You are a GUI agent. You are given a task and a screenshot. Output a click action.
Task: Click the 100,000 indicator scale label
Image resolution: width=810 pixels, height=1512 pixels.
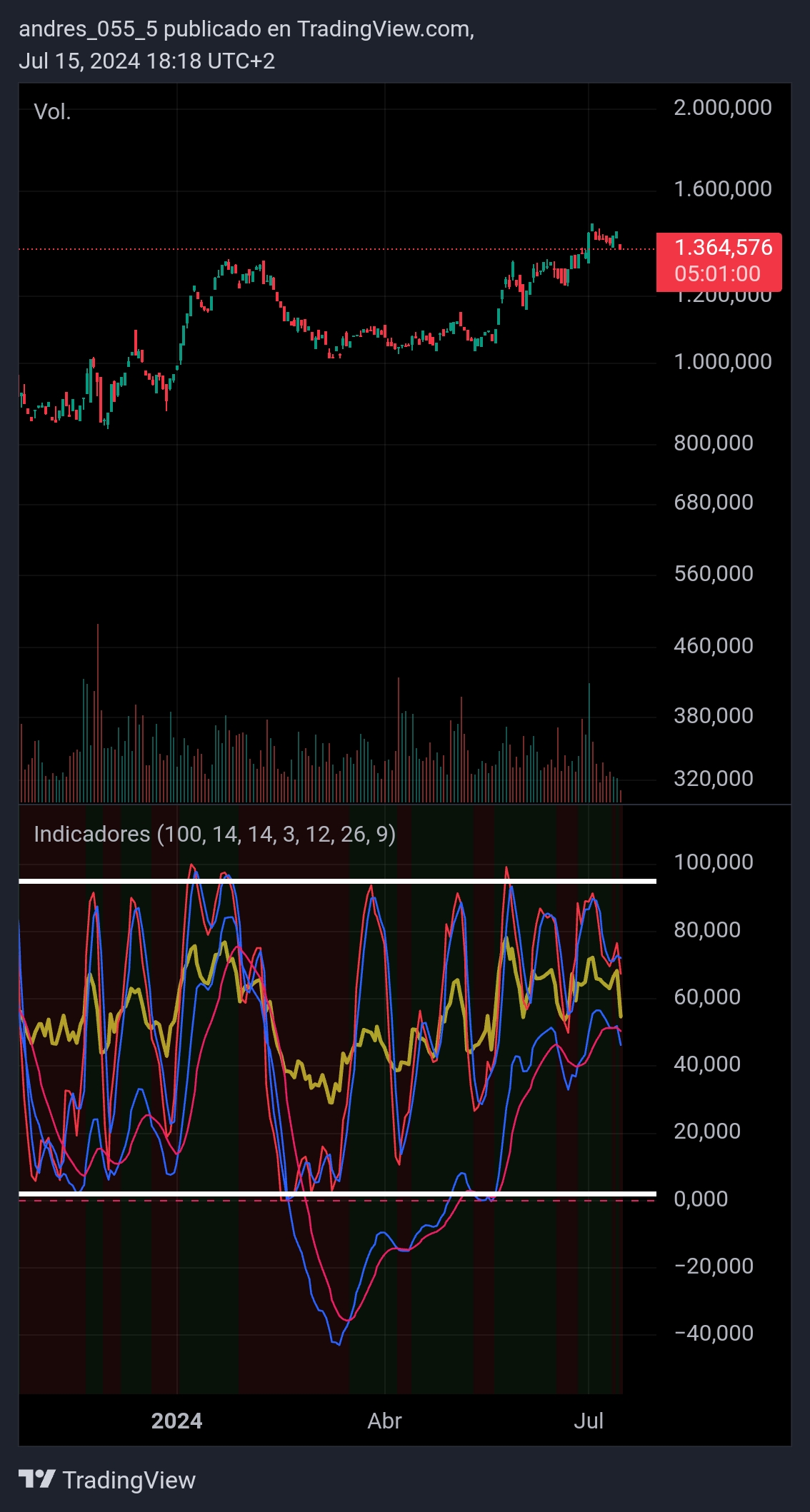tap(713, 862)
